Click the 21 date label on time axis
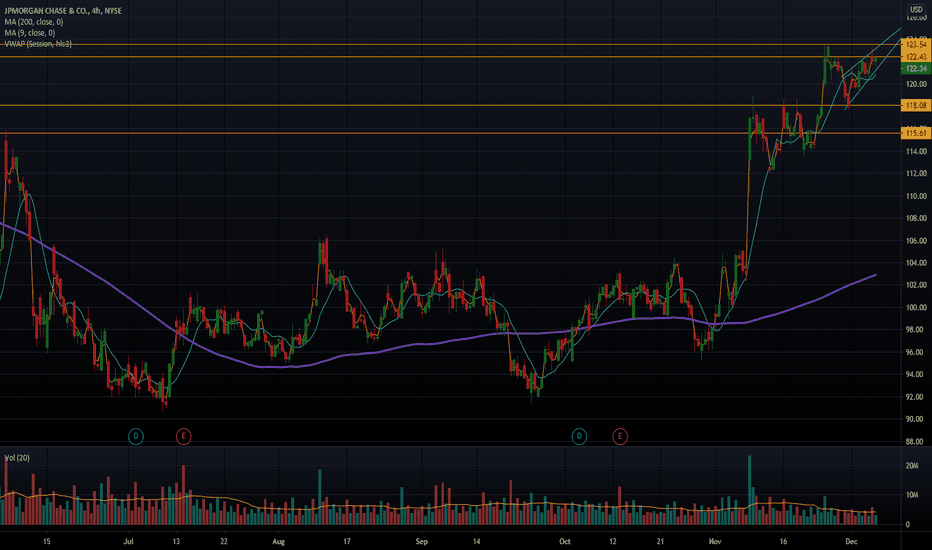932x550 pixels. [660, 542]
